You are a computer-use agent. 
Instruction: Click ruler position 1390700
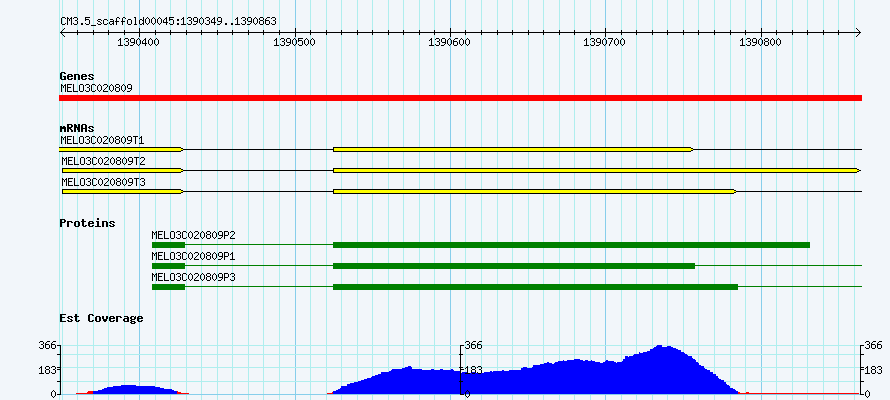(x=605, y=42)
